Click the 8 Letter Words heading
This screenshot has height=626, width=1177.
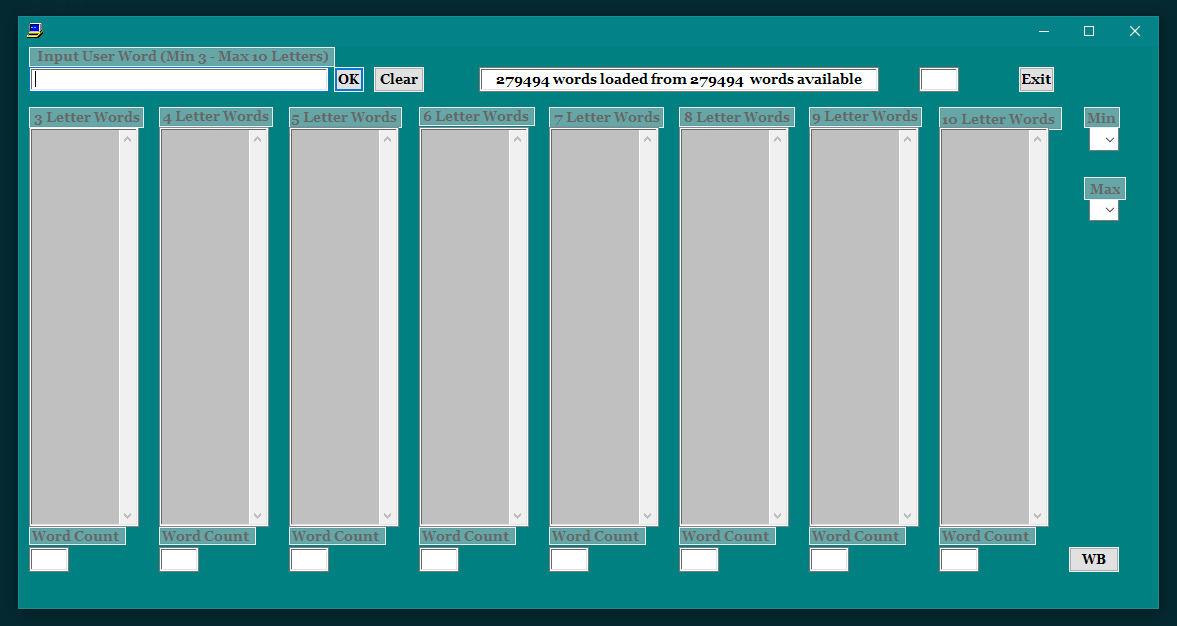pos(737,118)
